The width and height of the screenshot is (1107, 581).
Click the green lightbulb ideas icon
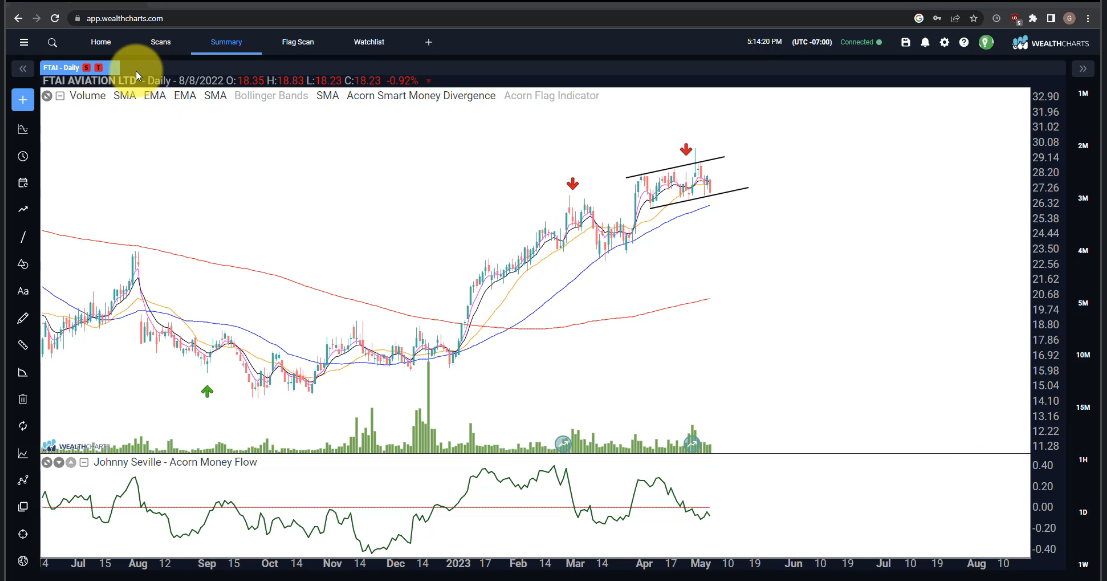[986, 42]
